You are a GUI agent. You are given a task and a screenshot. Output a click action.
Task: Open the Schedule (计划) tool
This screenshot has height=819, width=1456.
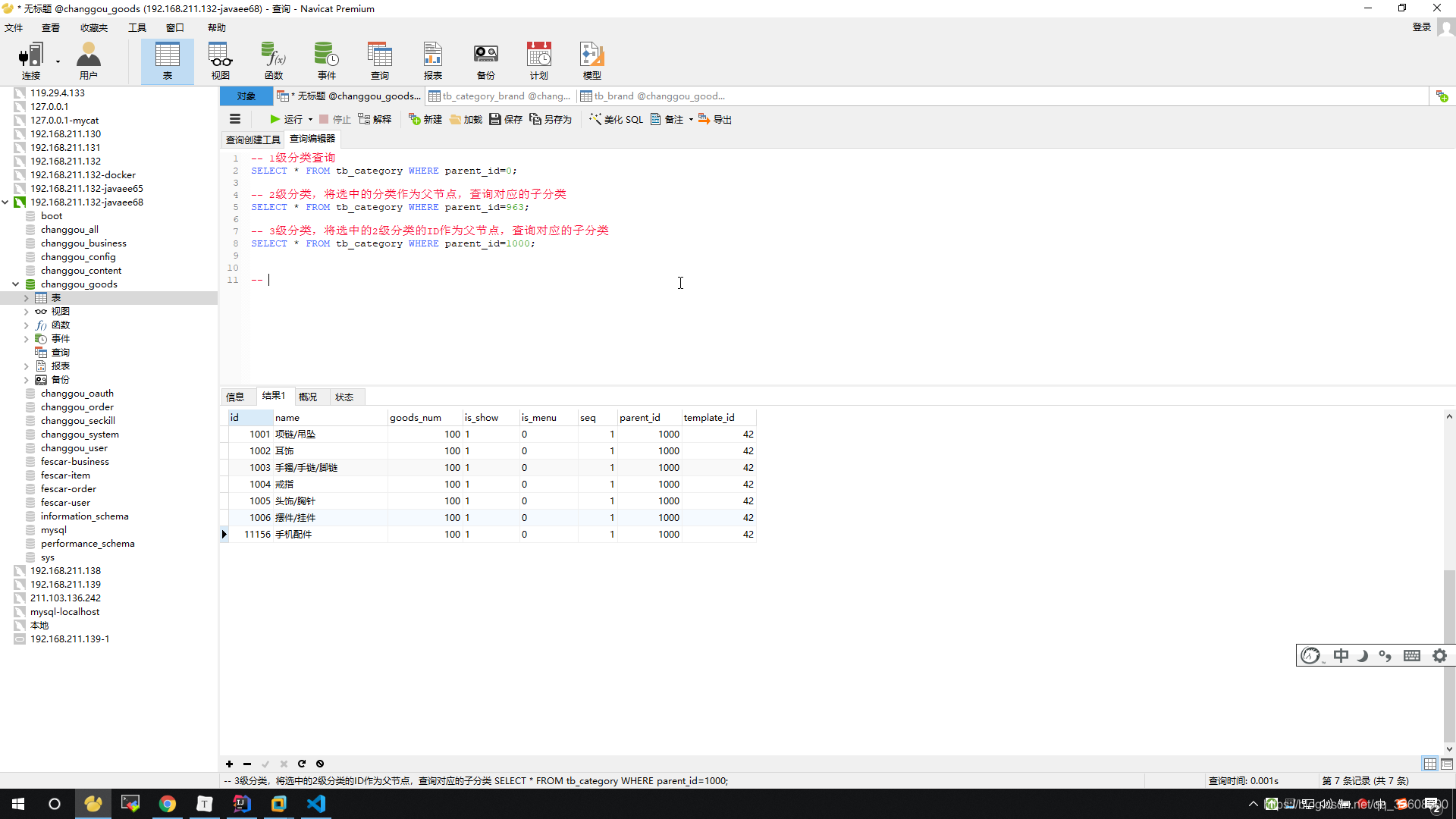(x=539, y=61)
